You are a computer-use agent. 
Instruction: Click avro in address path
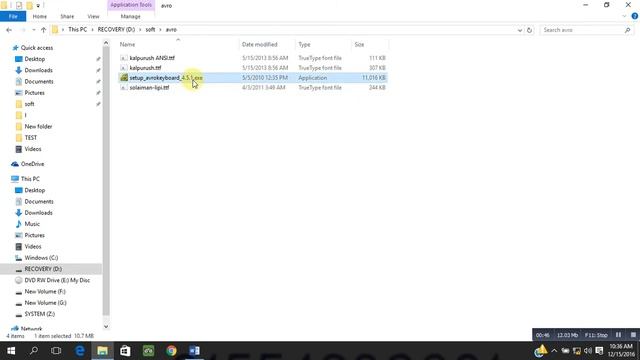[171, 30]
